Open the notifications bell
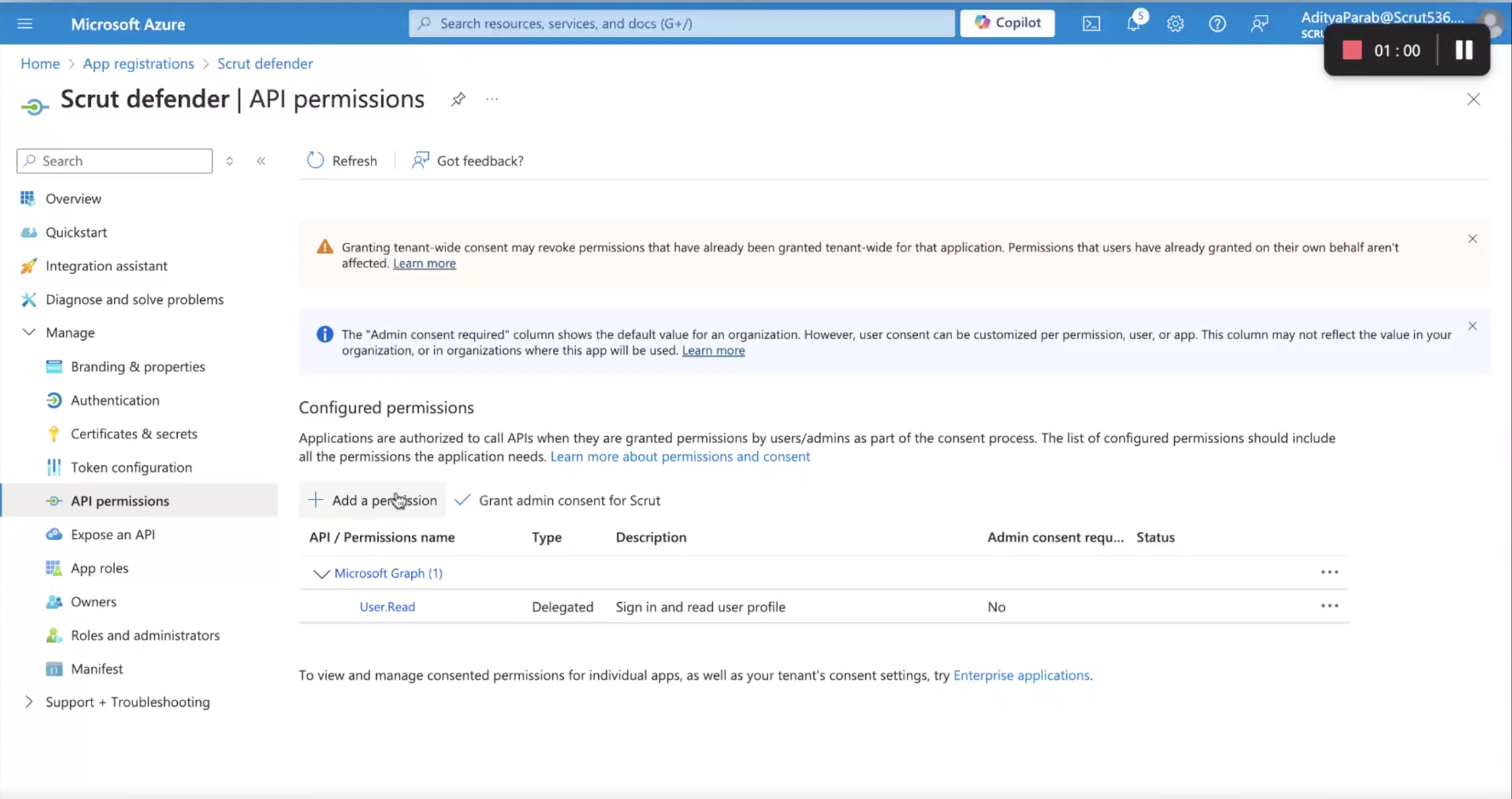 pyautogui.click(x=1133, y=24)
